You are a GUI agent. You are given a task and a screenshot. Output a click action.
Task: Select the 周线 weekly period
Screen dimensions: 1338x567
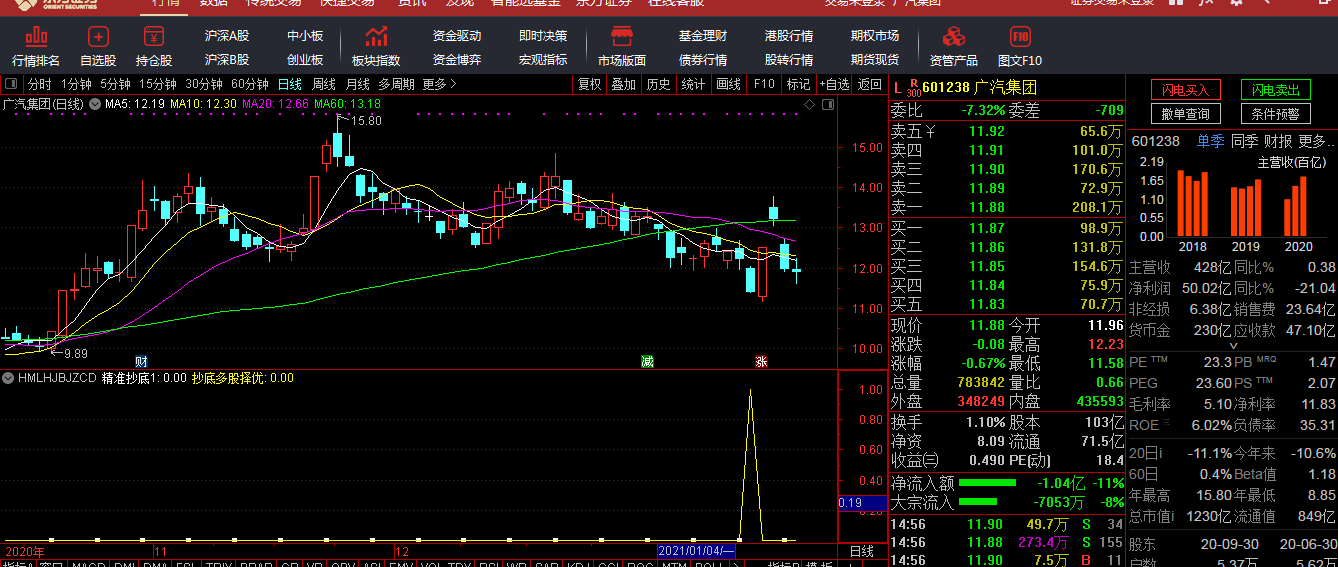[324, 84]
